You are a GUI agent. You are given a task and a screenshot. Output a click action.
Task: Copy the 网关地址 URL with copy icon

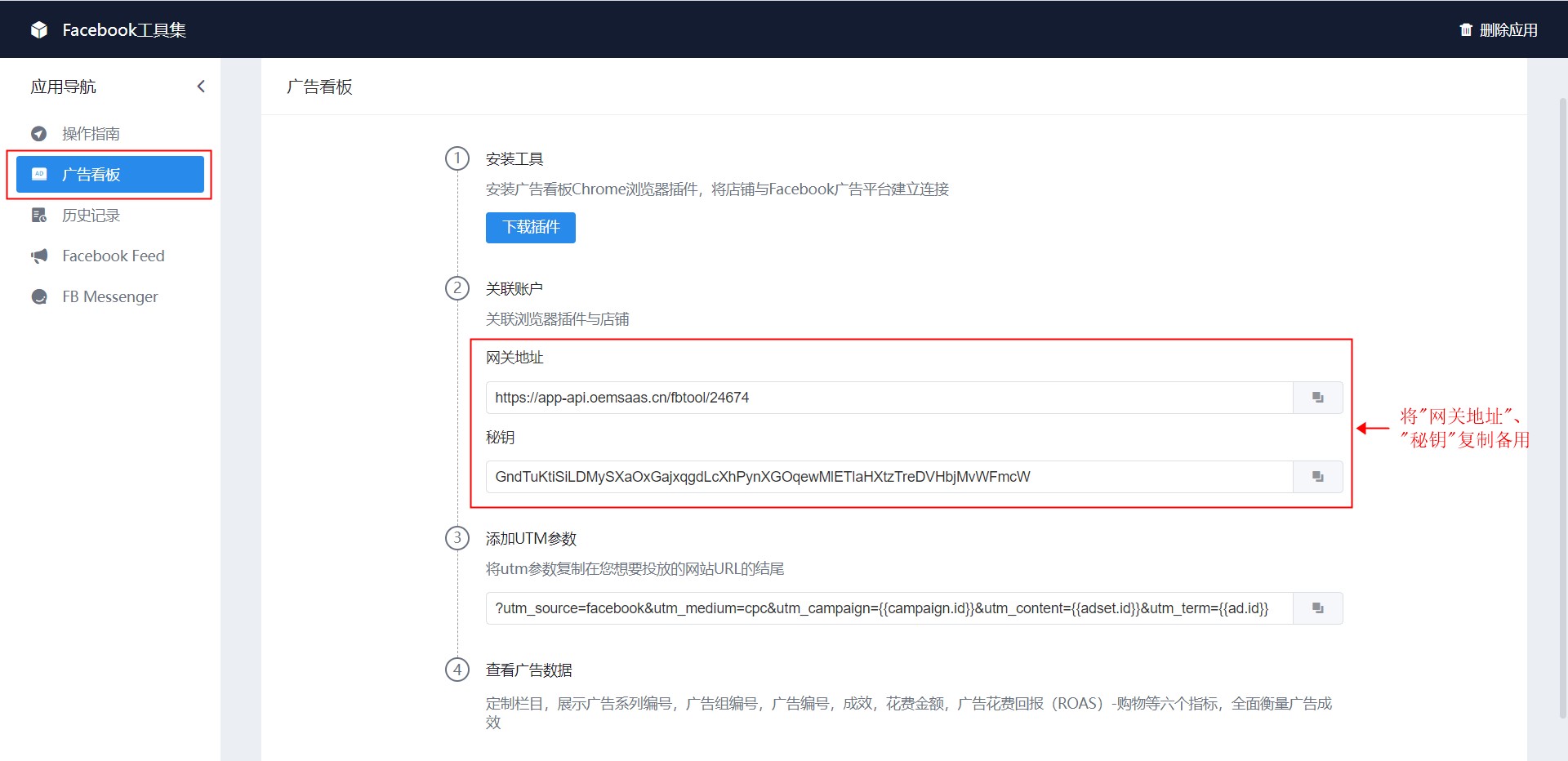pos(1317,398)
